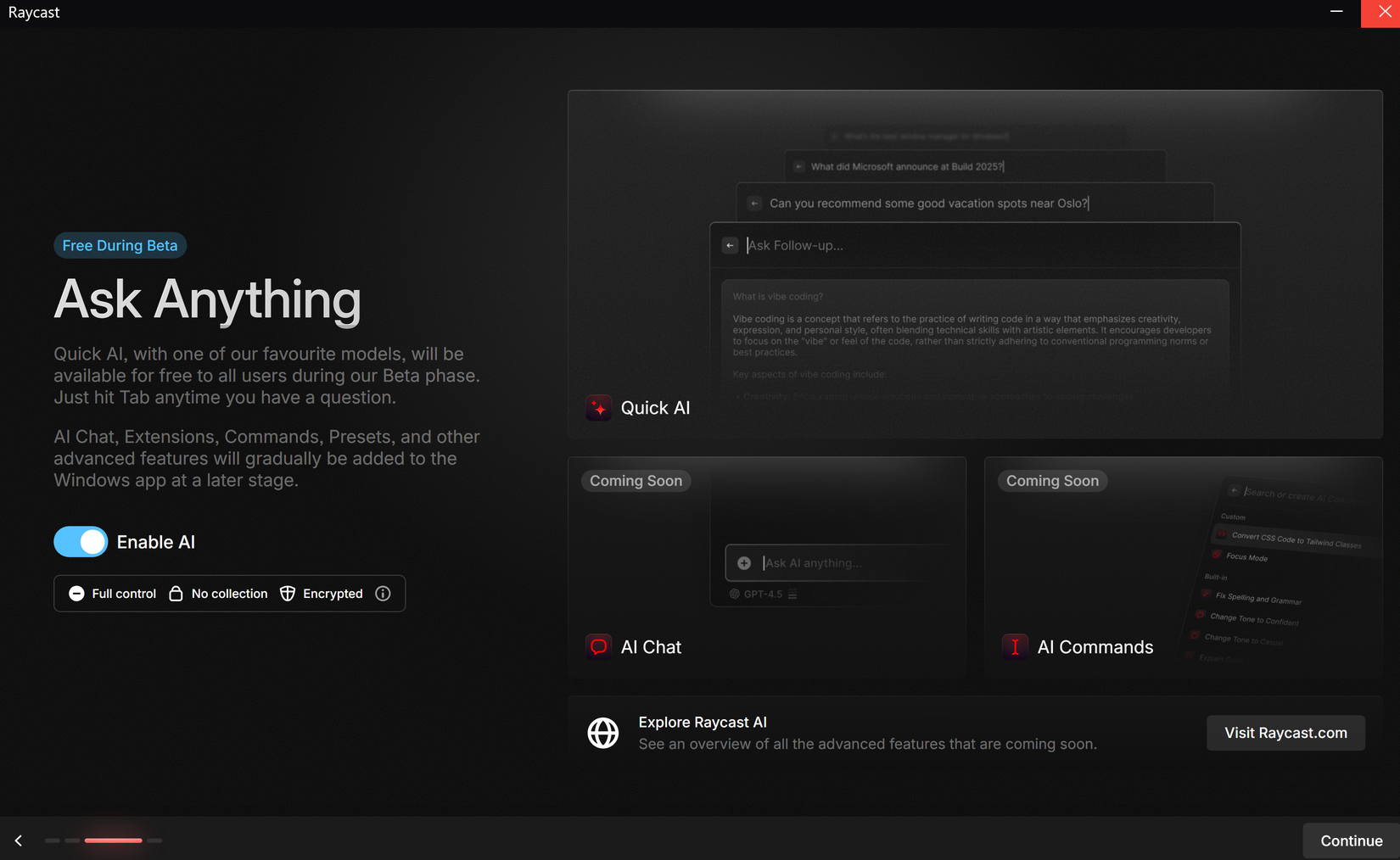The image size is (1400, 860).
Task: Click the Encrypted shield icon
Action: (288, 594)
